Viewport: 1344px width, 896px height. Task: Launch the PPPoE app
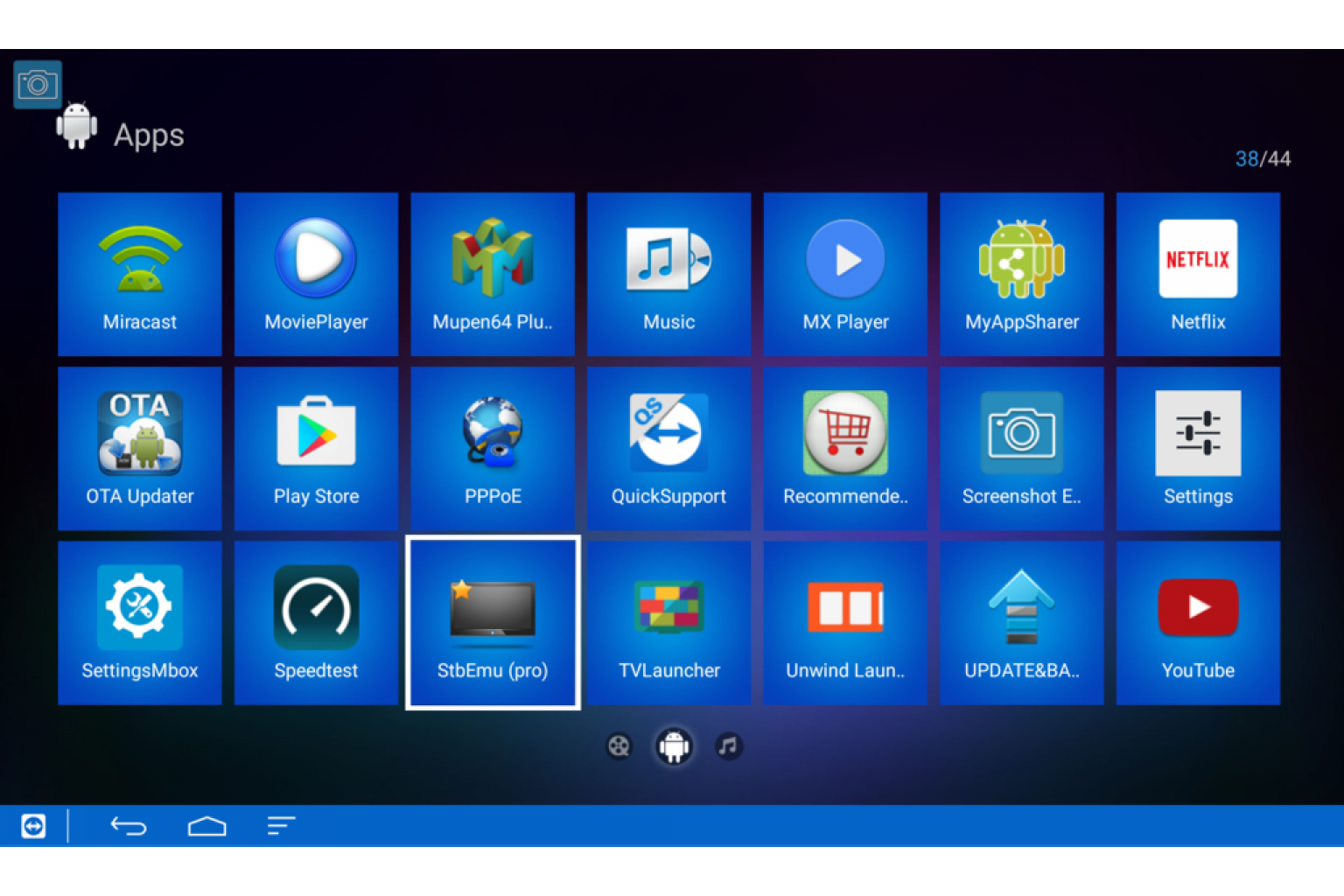[493, 448]
